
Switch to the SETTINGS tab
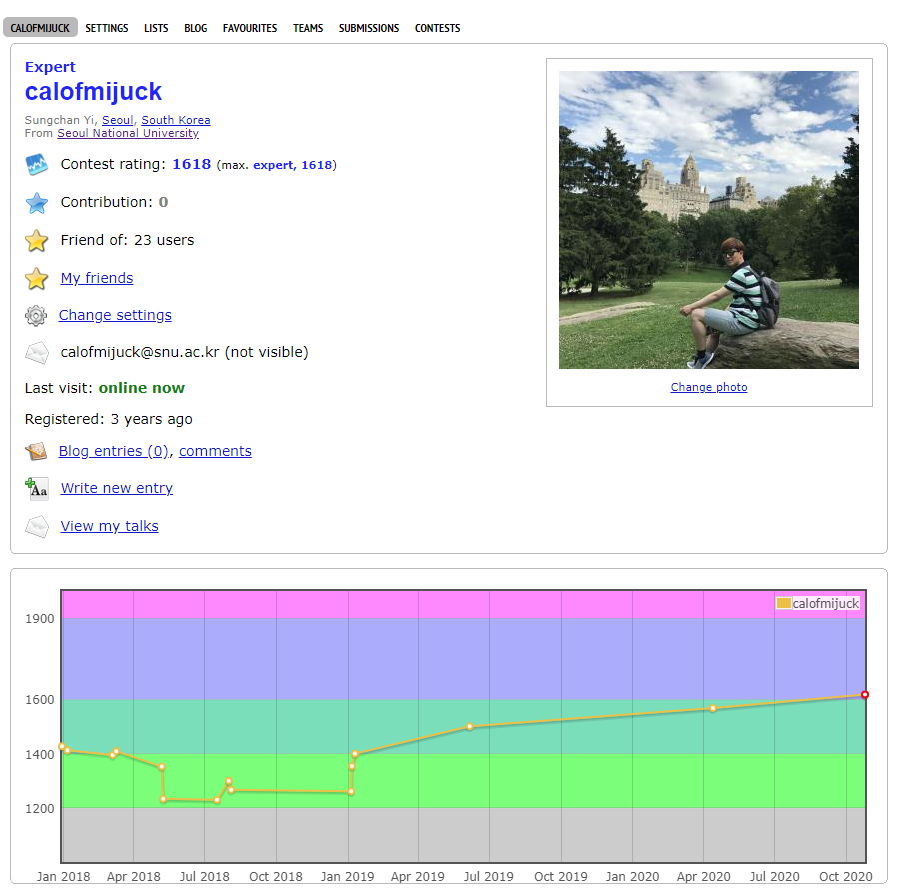[106, 28]
